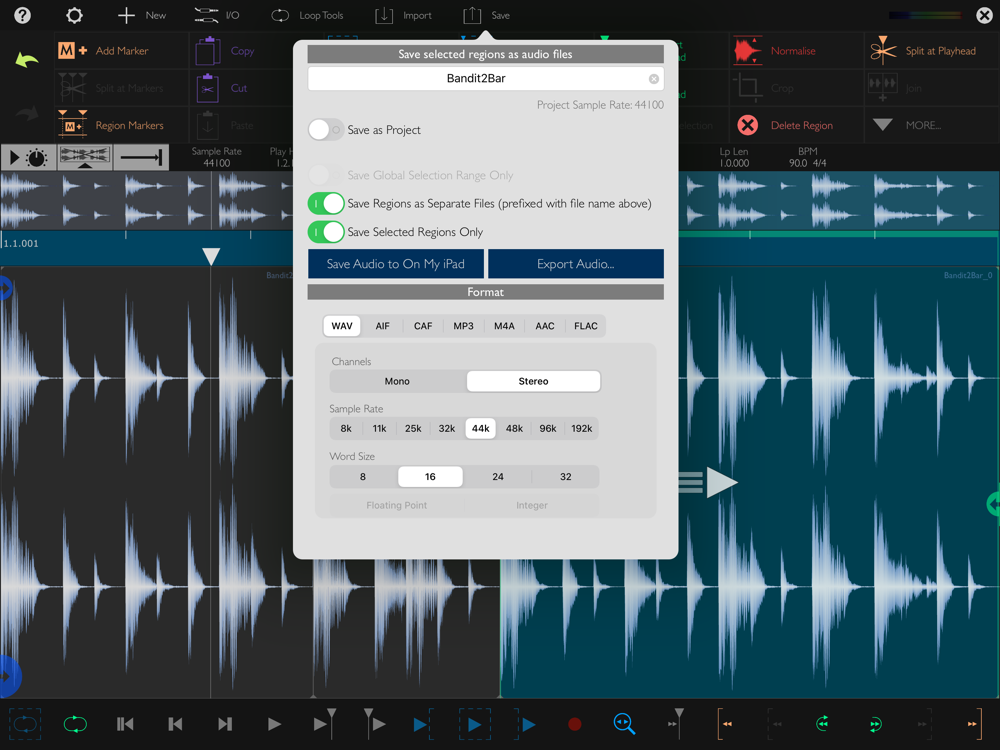Click the Export Audio... button
1000x750 pixels.
[576, 264]
